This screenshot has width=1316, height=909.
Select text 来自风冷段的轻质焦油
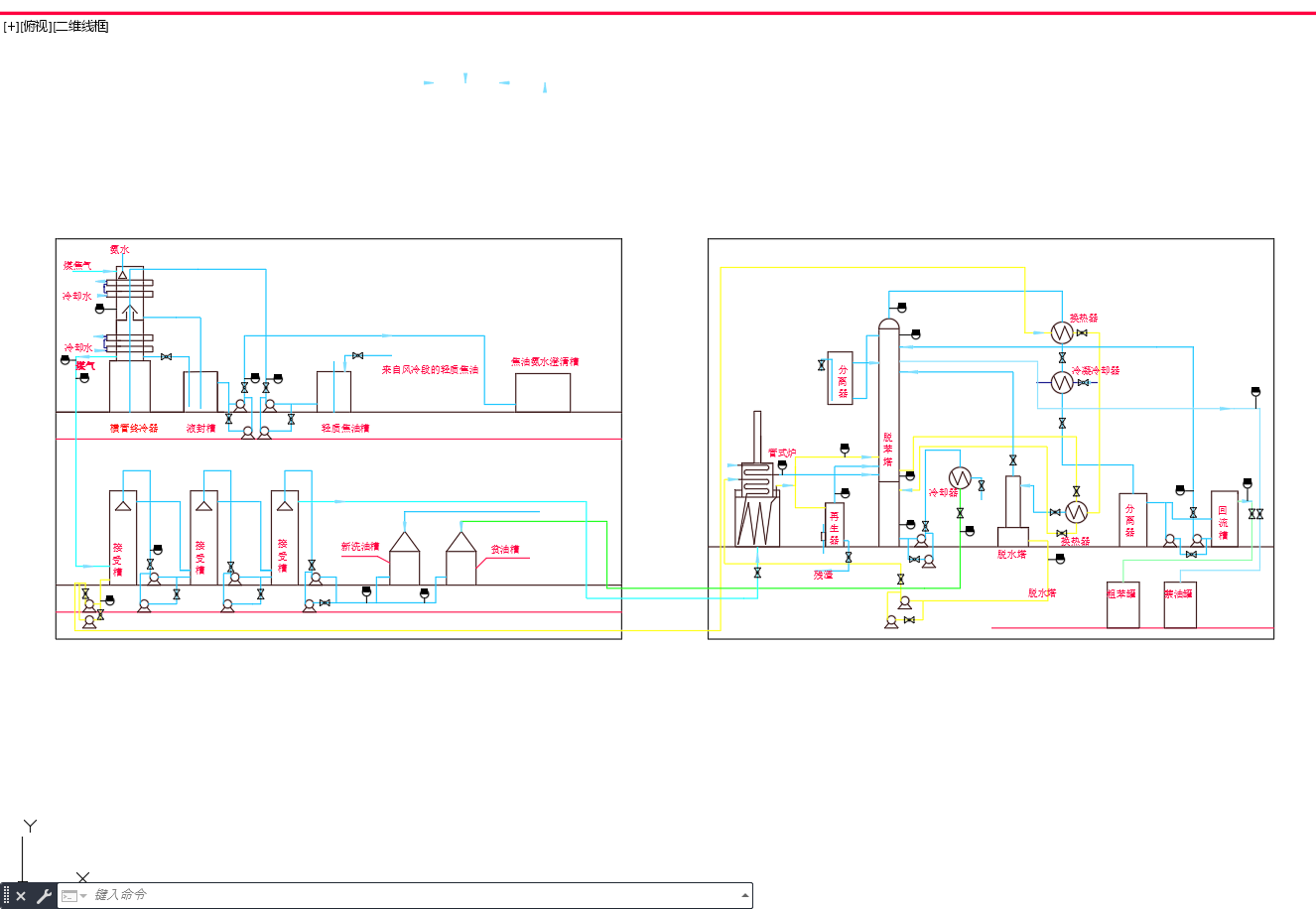(x=430, y=370)
